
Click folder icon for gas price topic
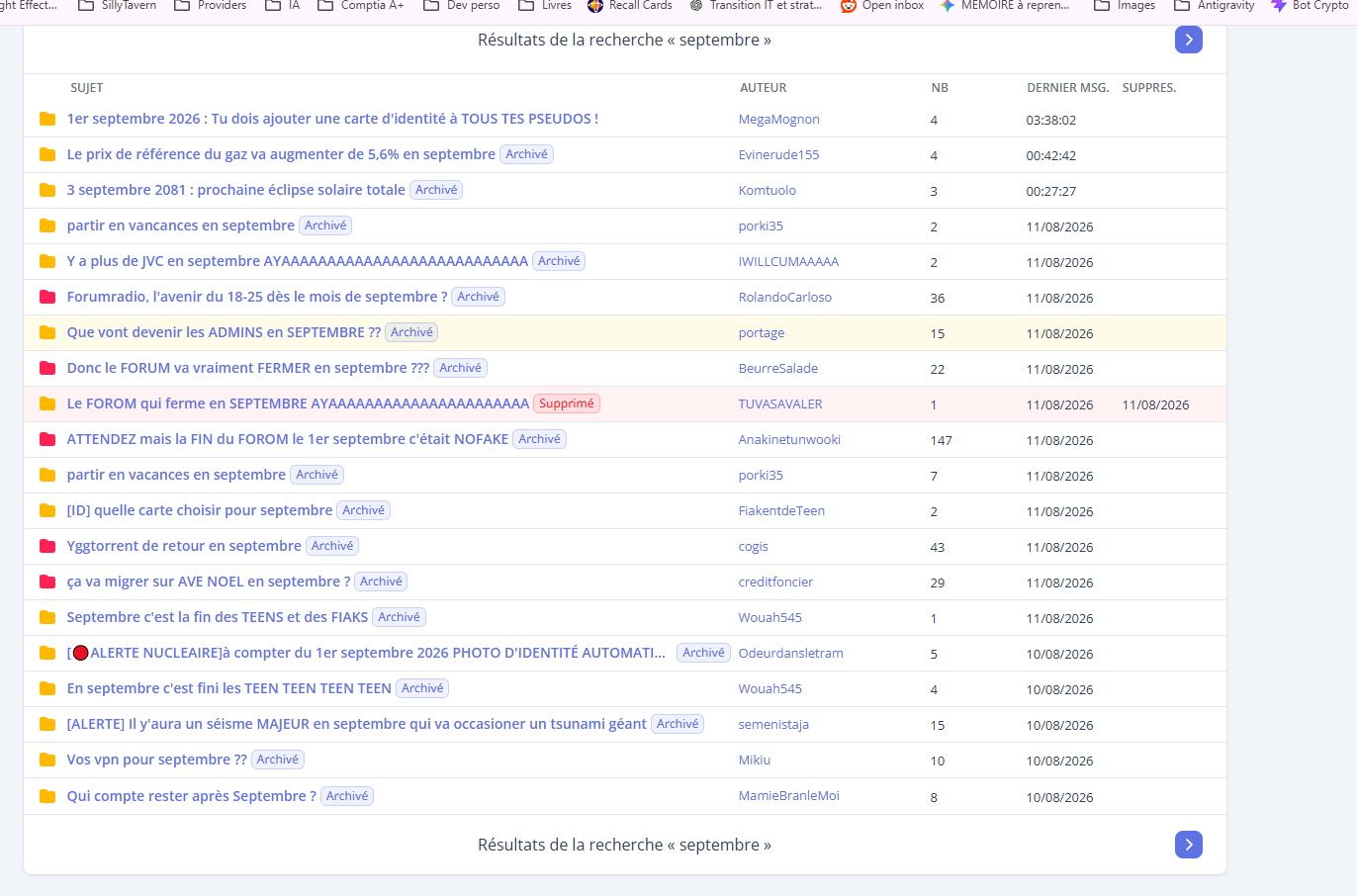pyautogui.click(x=47, y=154)
